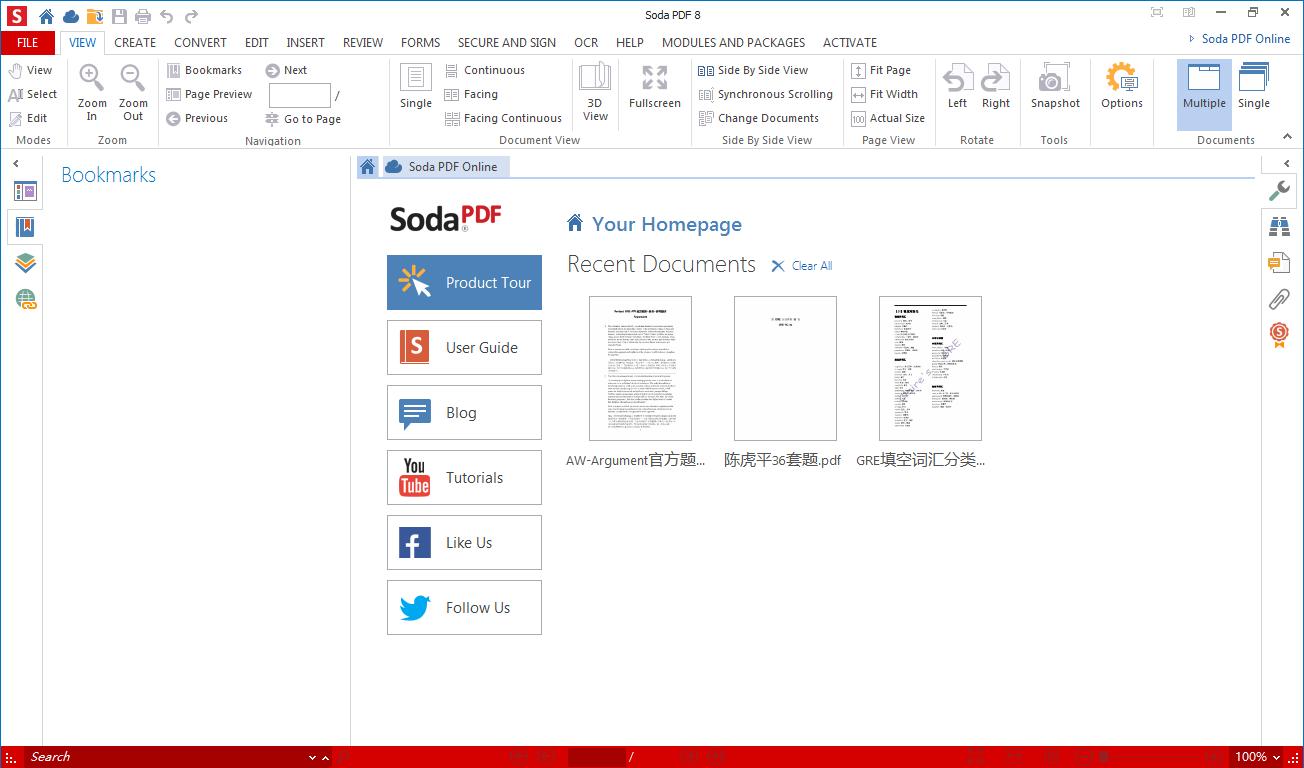The height and width of the screenshot is (768, 1304).
Task: Open the bookmarks sidebar panel icon
Action: click(25, 227)
